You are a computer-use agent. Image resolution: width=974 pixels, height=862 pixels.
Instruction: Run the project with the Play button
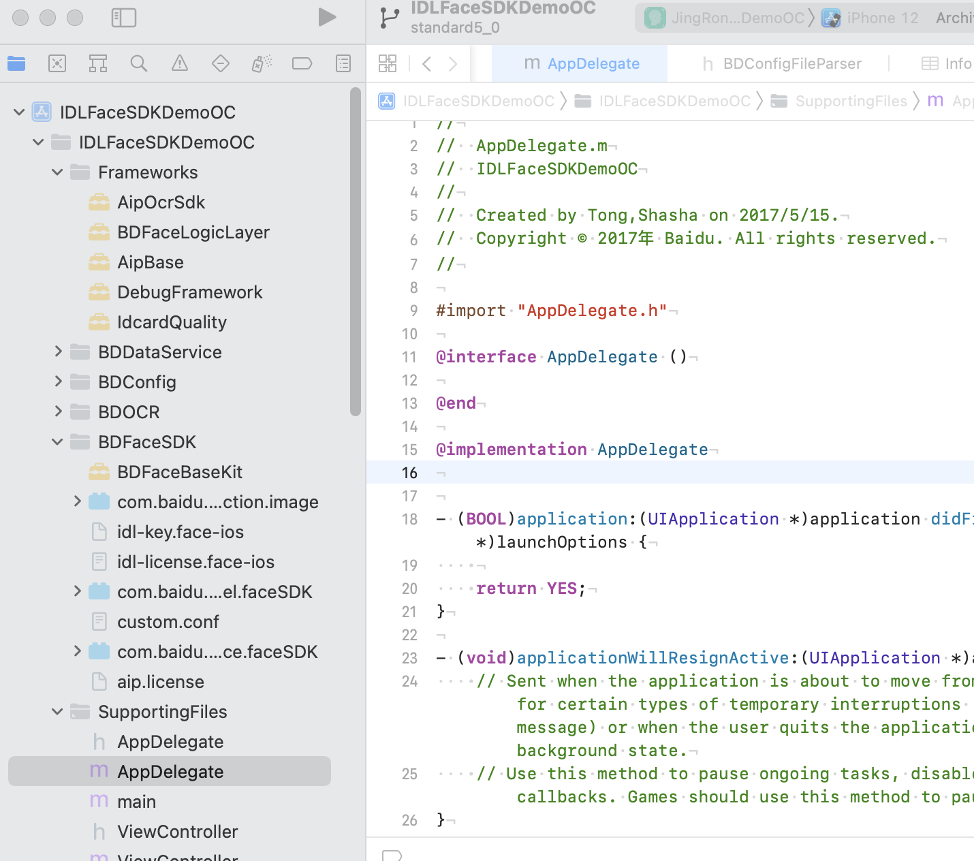click(327, 17)
